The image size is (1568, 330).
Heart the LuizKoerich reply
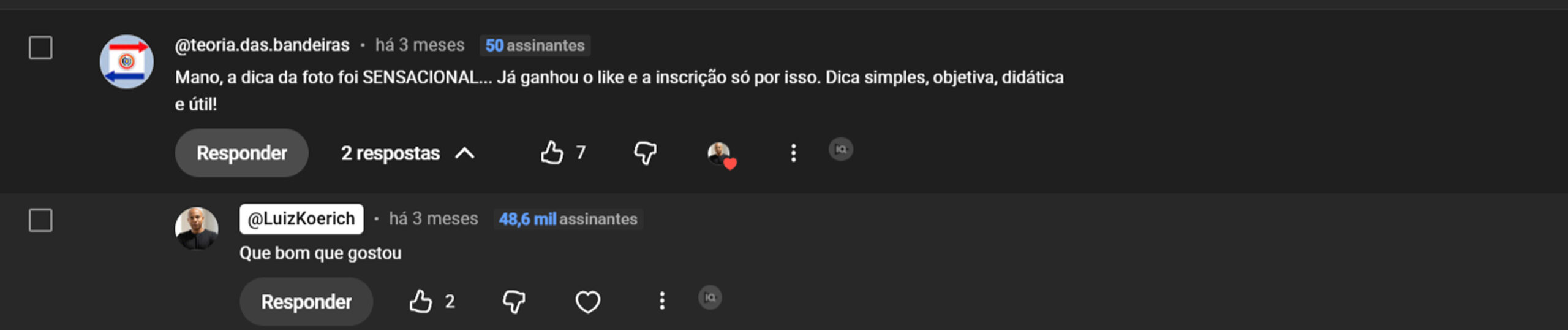coord(587,301)
